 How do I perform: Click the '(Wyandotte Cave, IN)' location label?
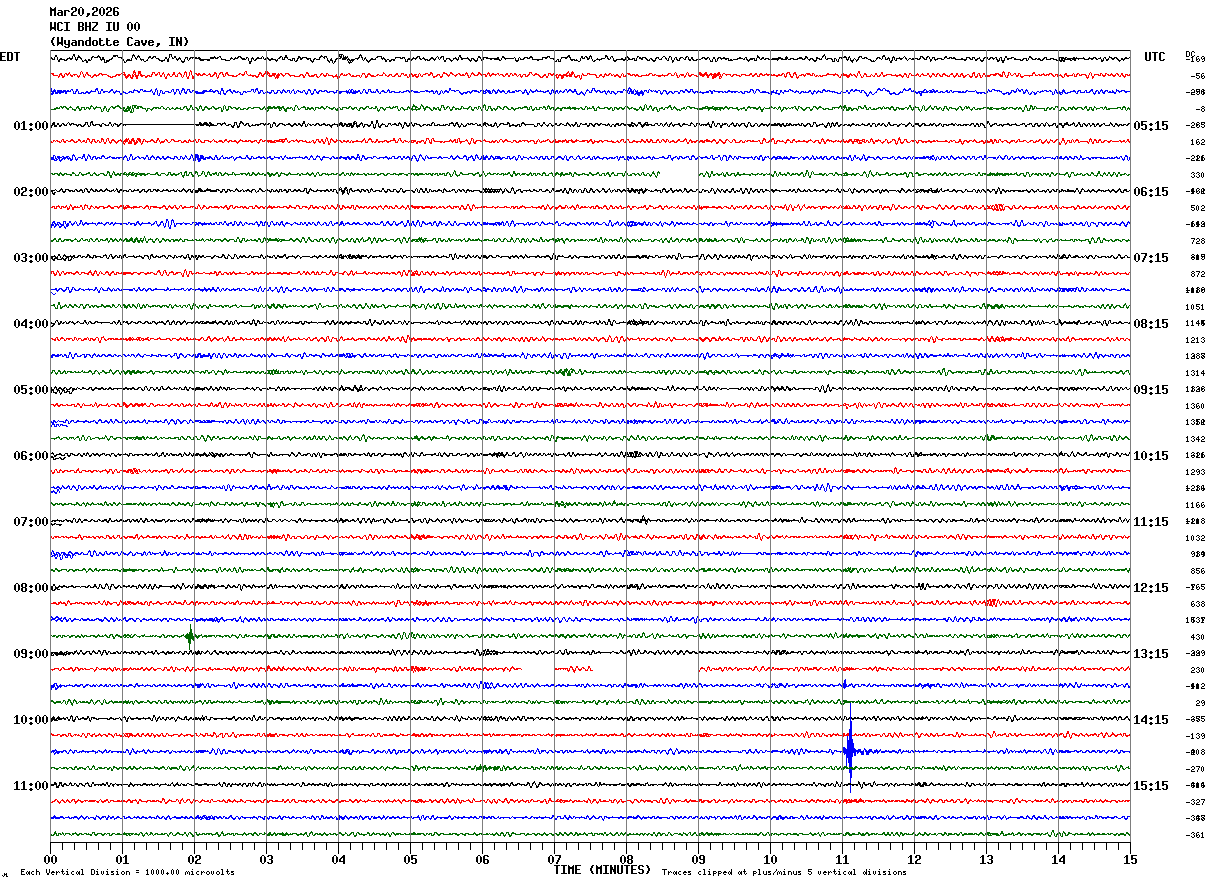[118, 42]
